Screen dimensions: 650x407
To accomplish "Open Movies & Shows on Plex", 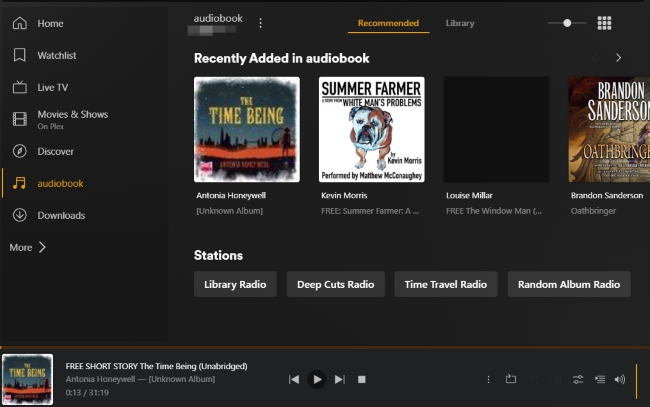I will 73,119.
